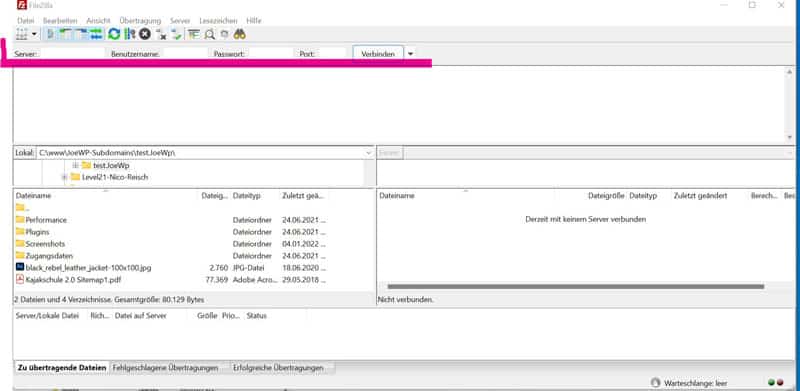Select the Zugangsdaten folder
Viewport: 800px width, 391px height.
pyautogui.click(x=49, y=256)
